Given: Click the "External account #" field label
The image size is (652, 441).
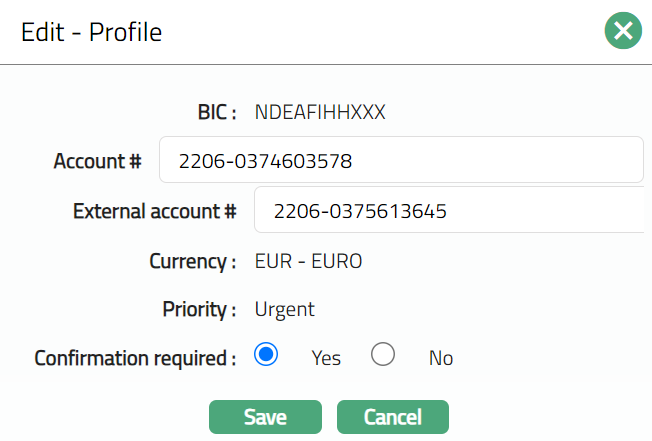Looking at the screenshot, I should pos(155,211).
